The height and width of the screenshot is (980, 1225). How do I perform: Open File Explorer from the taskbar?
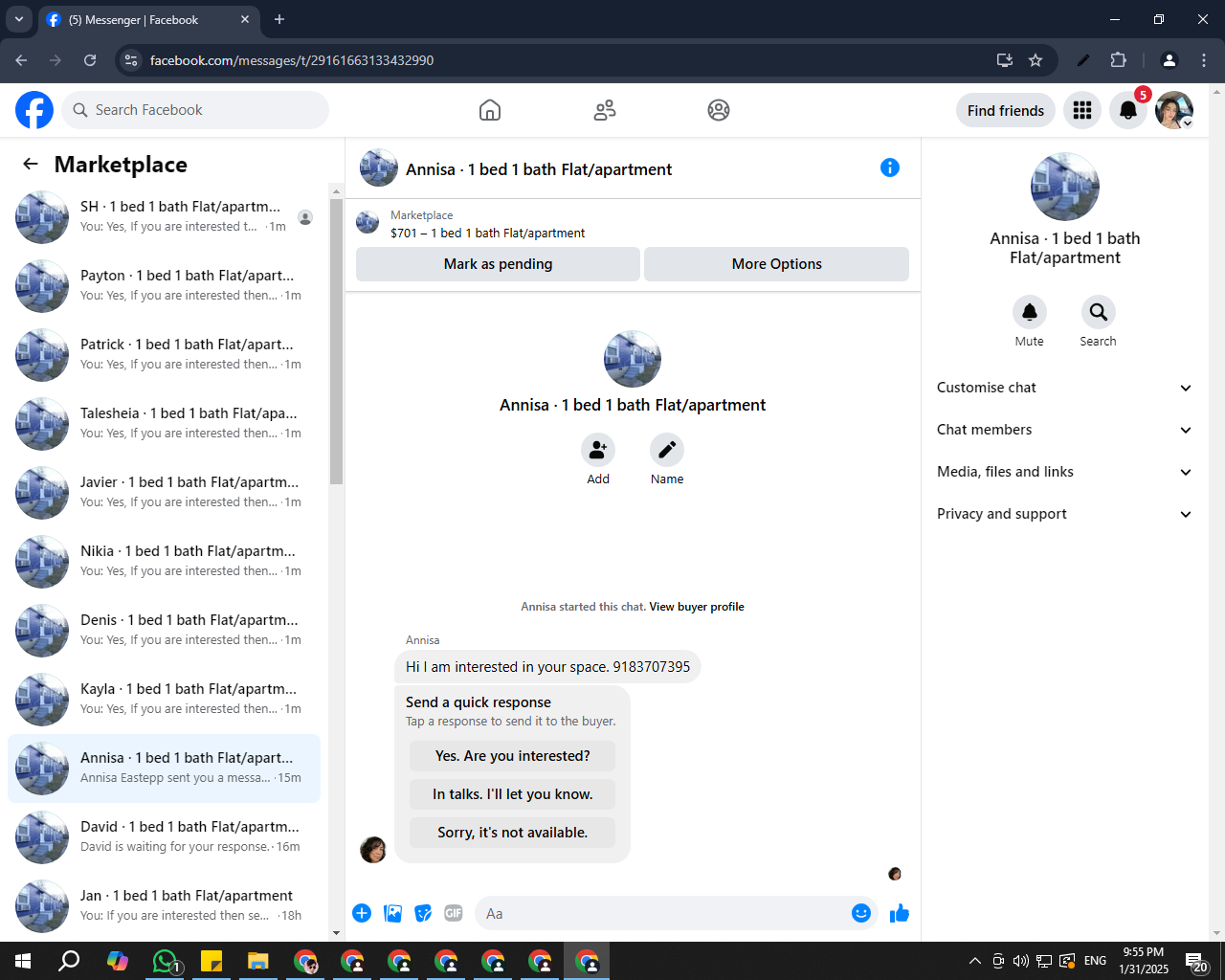click(258, 961)
